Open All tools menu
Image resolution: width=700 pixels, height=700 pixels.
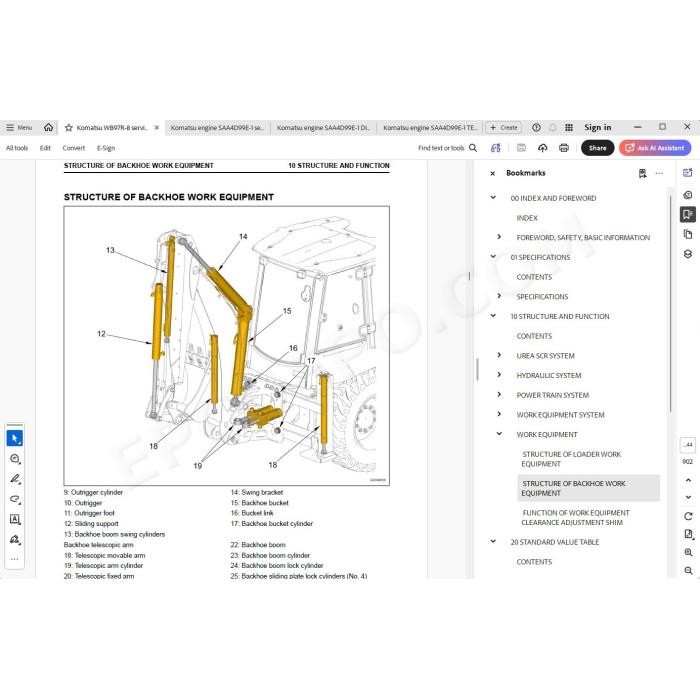point(17,148)
